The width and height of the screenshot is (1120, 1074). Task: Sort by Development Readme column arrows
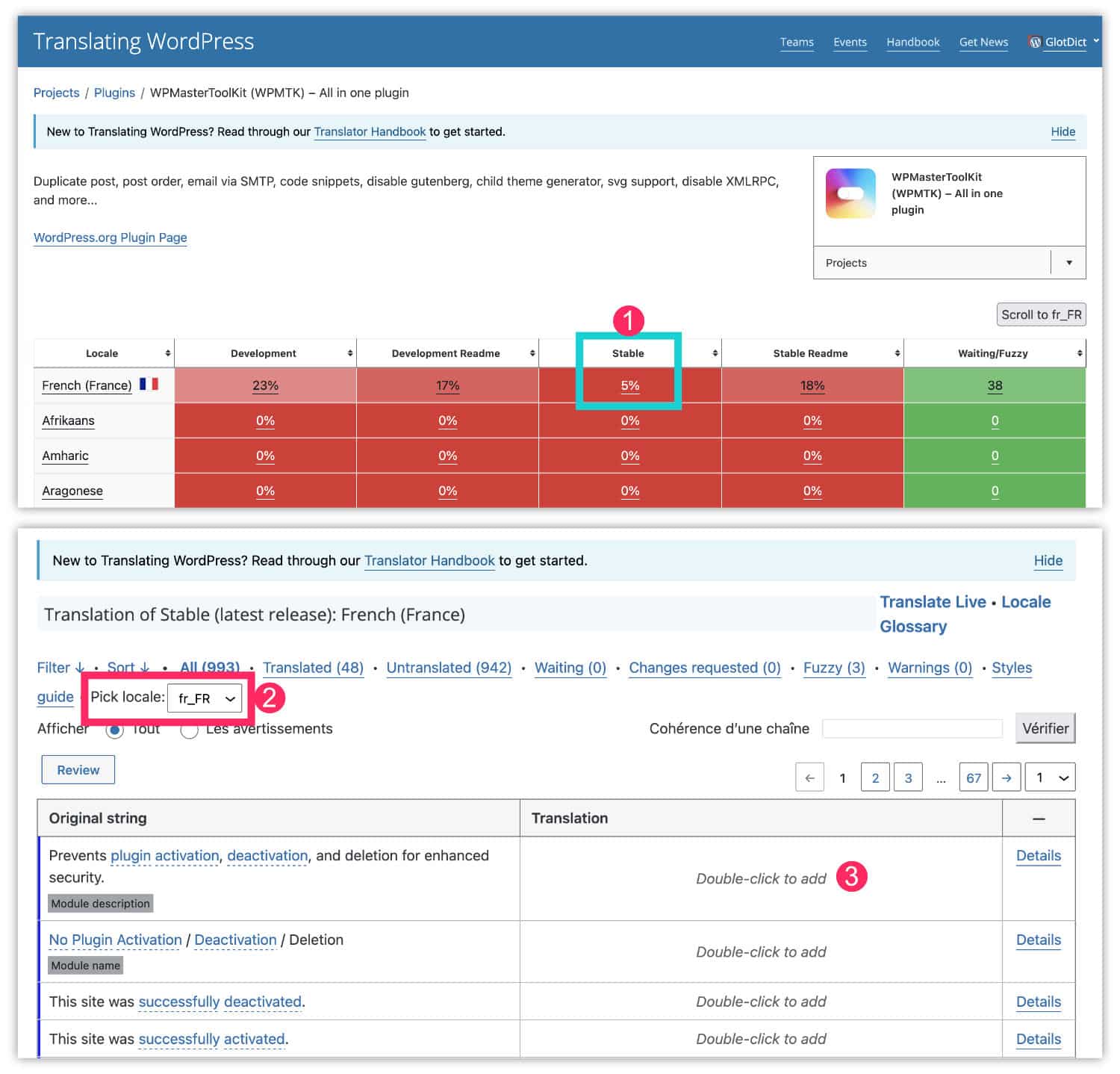(532, 353)
